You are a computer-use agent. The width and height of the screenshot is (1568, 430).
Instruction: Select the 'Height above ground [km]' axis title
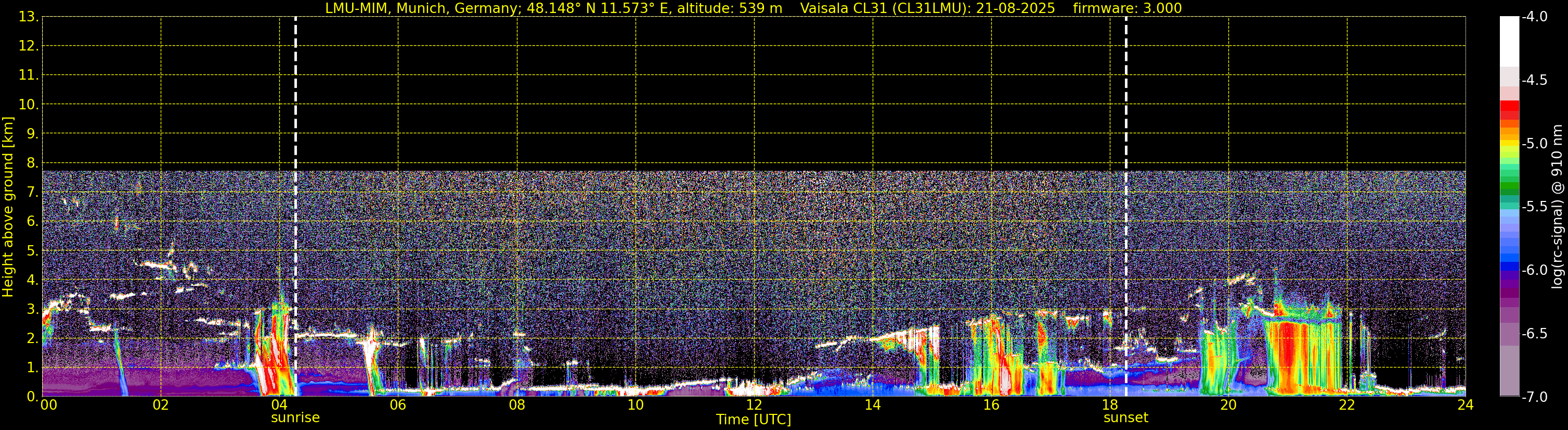(x=8, y=207)
